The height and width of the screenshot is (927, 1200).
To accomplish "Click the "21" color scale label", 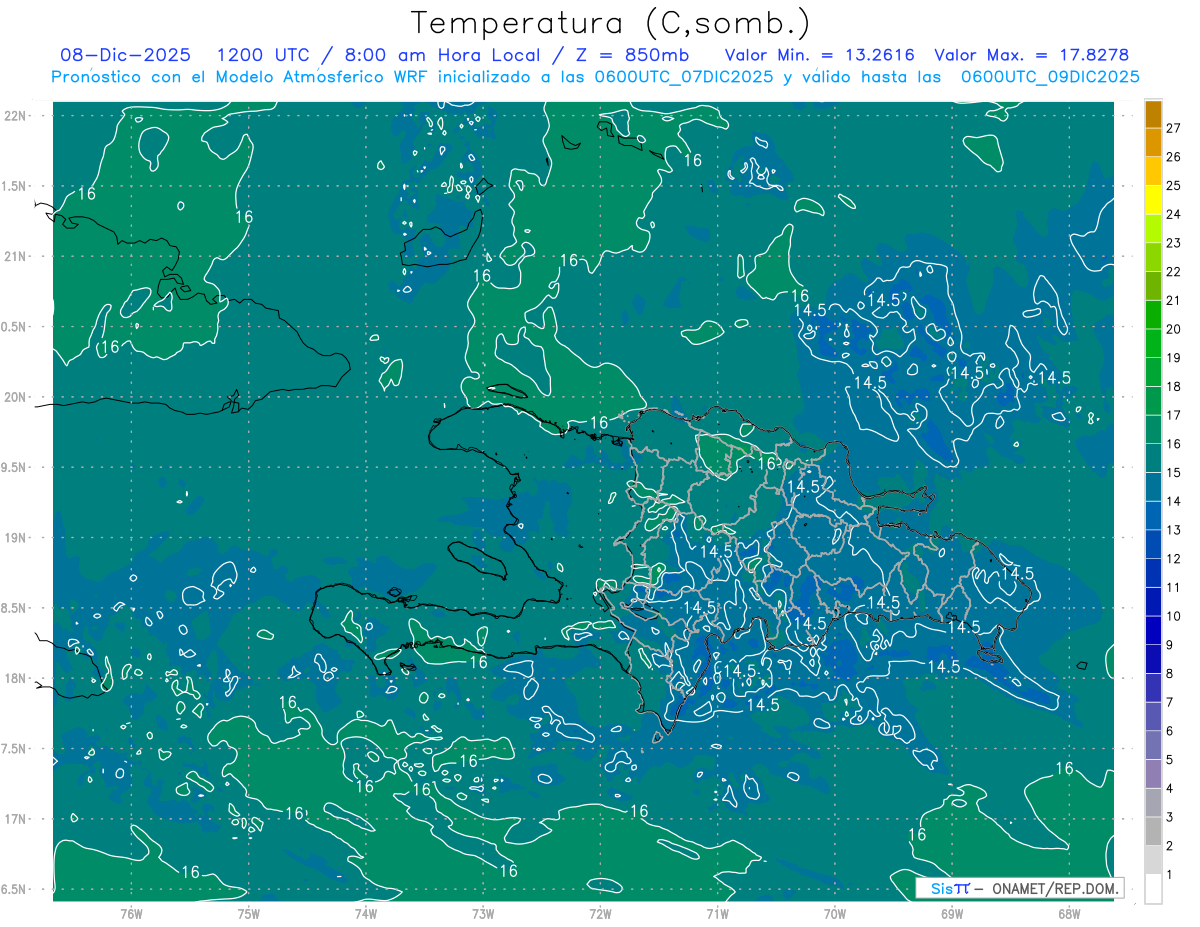I will point(1173,300).
